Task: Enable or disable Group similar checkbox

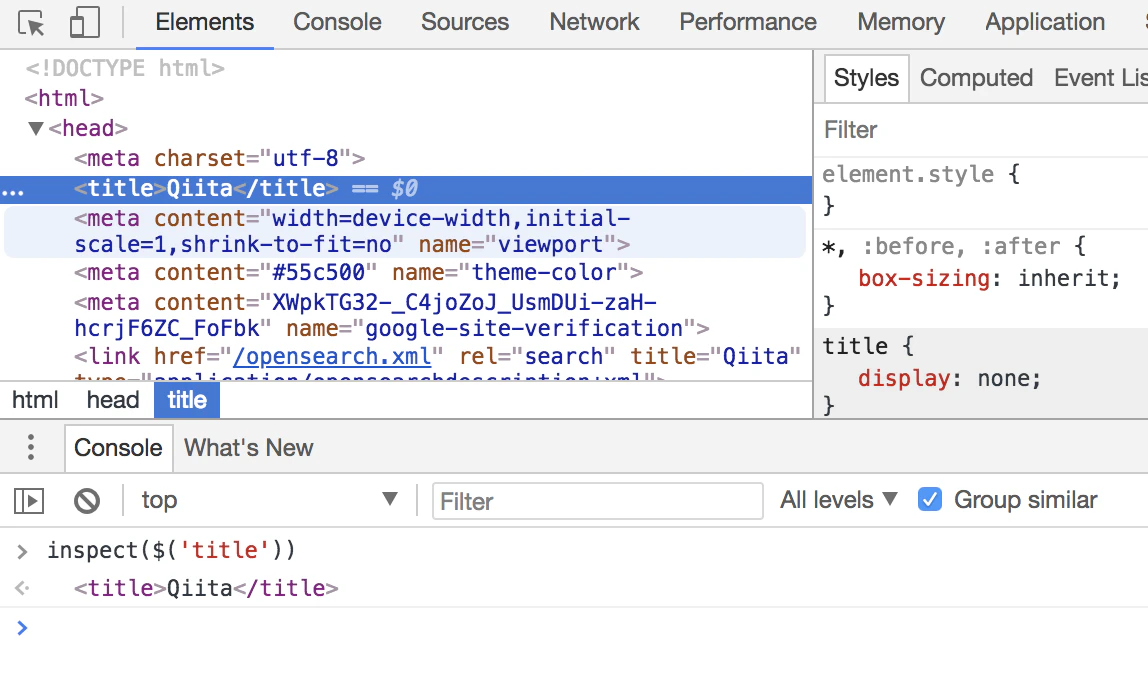Action: tap(930, 500)
